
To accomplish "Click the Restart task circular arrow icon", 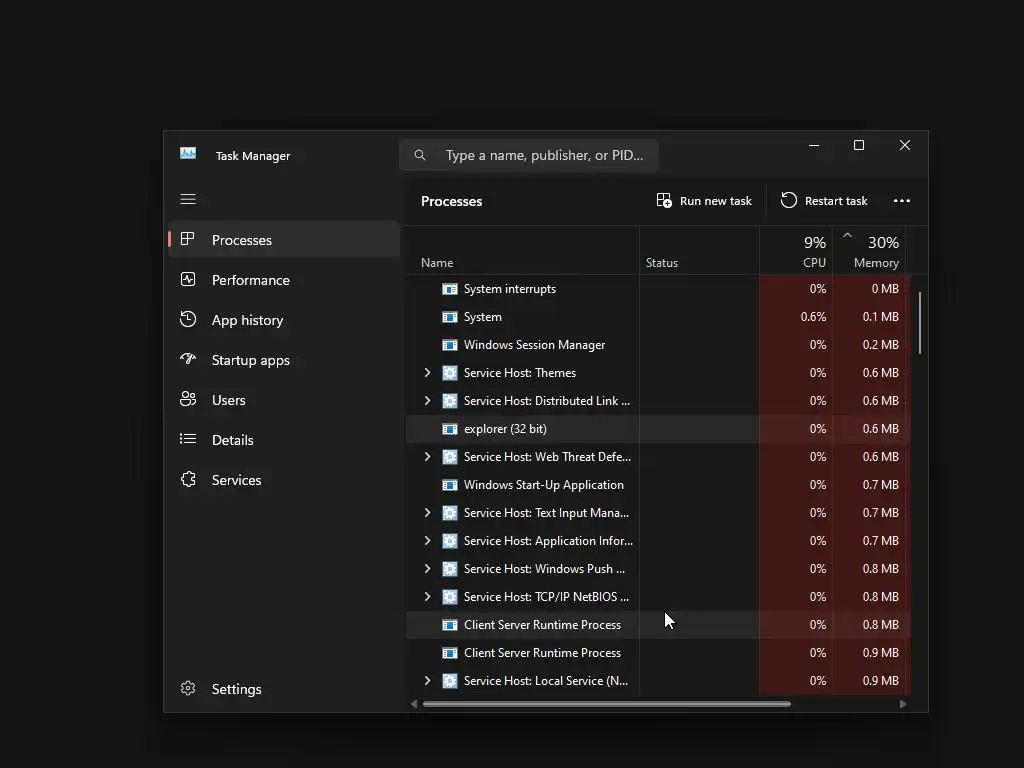I will tap(788, 200).
